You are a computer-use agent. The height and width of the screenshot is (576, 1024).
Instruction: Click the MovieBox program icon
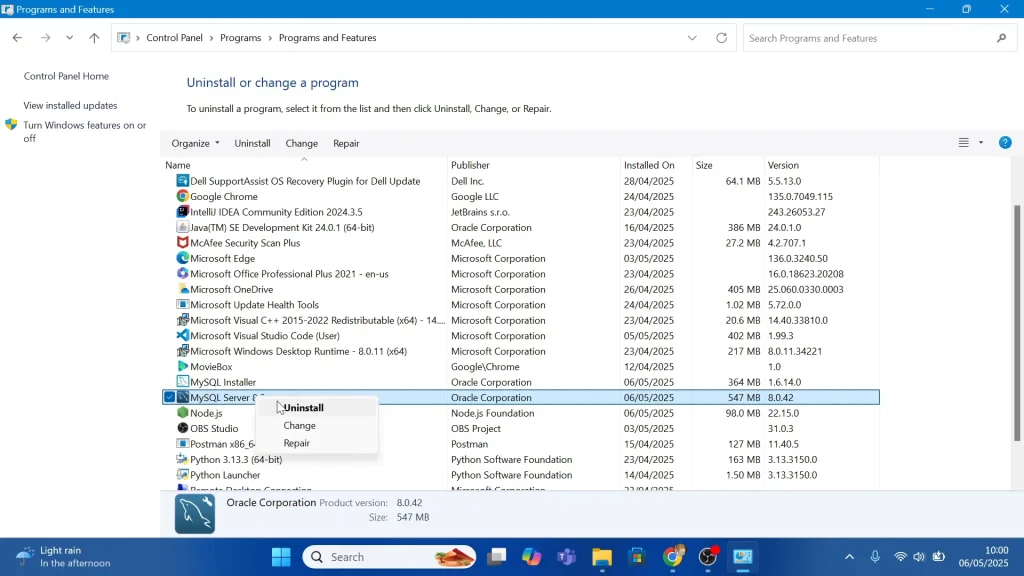click(182, 366)
